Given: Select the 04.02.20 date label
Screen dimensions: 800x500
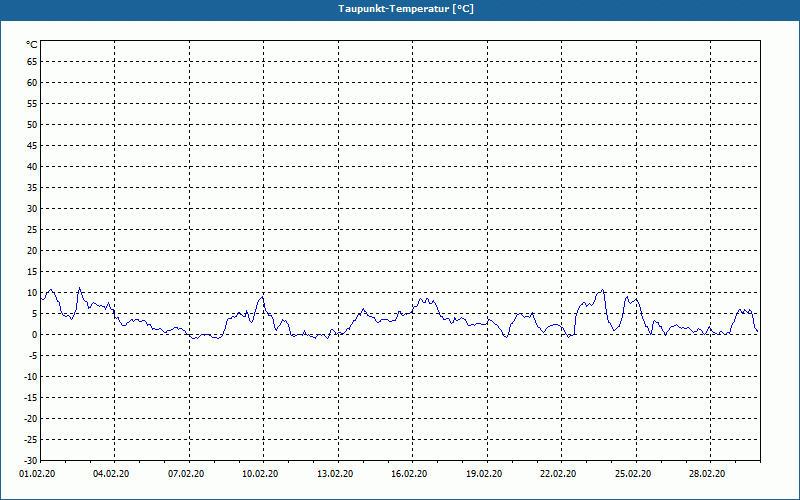Looking at the screenshot, I should pyautogui.click(x=111, y=474).
